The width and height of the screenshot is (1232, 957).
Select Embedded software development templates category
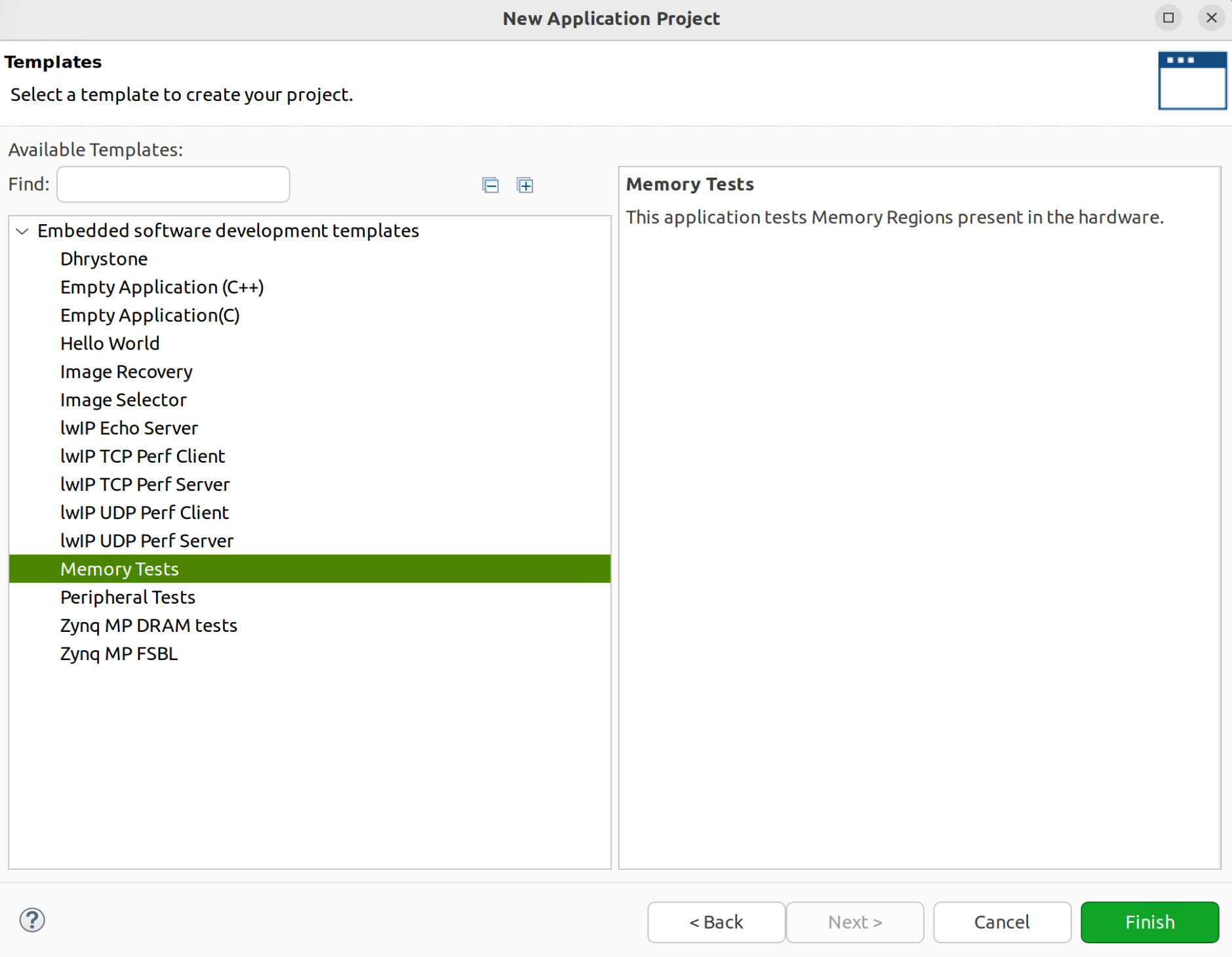click(228, 231)
